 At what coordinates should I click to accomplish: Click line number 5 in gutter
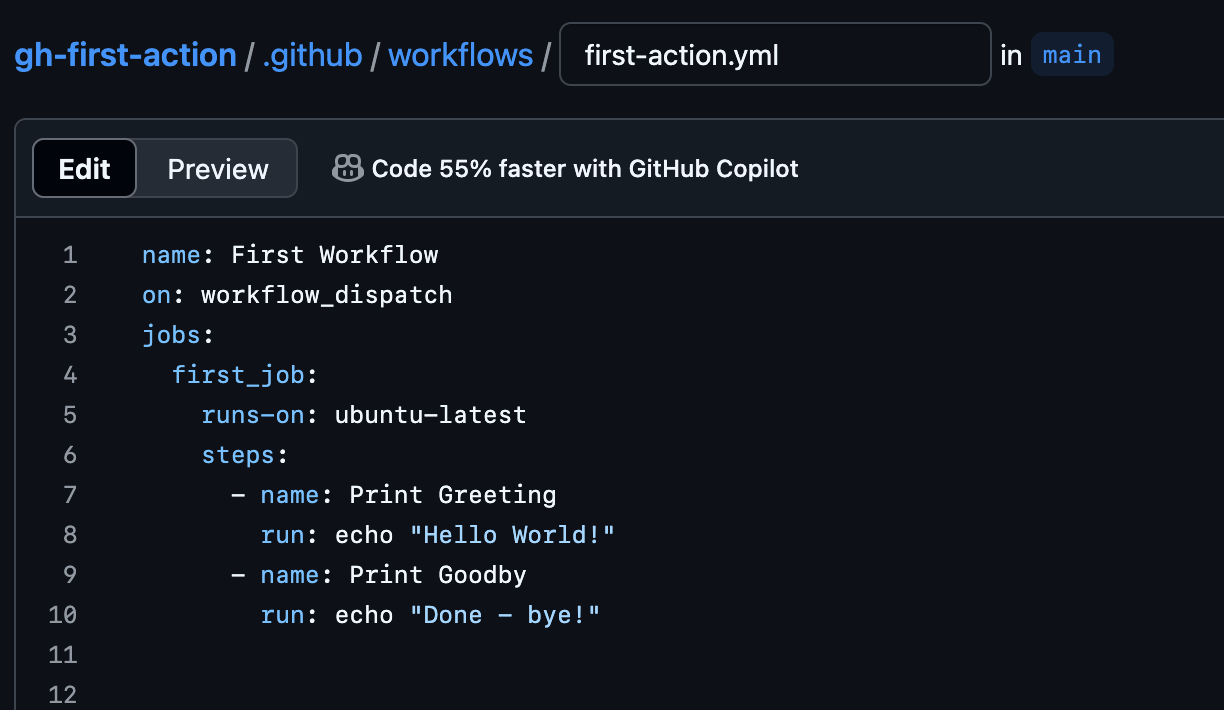(x=69, y=415)
